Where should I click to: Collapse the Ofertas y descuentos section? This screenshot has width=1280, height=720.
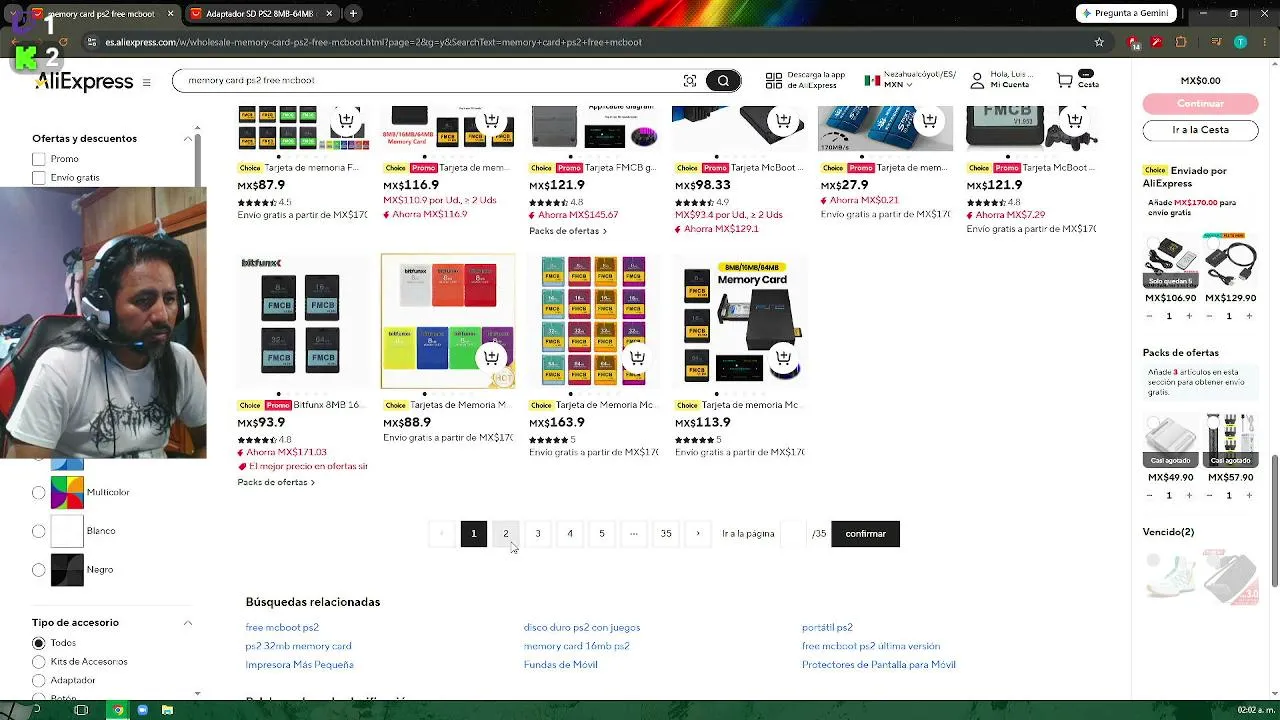click(x=187, y=139)
